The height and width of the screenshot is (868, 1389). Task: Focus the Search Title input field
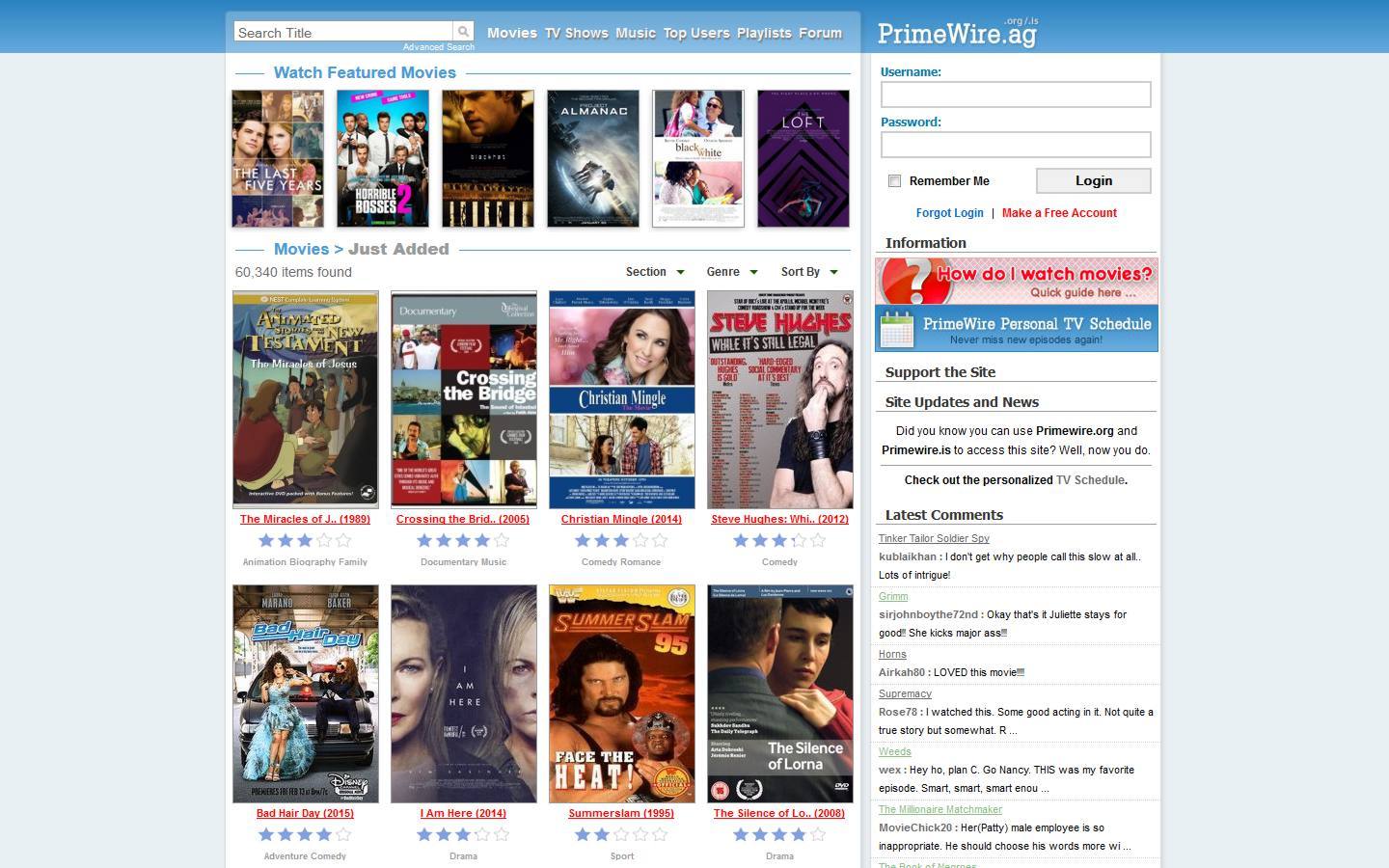click(343, 32)
